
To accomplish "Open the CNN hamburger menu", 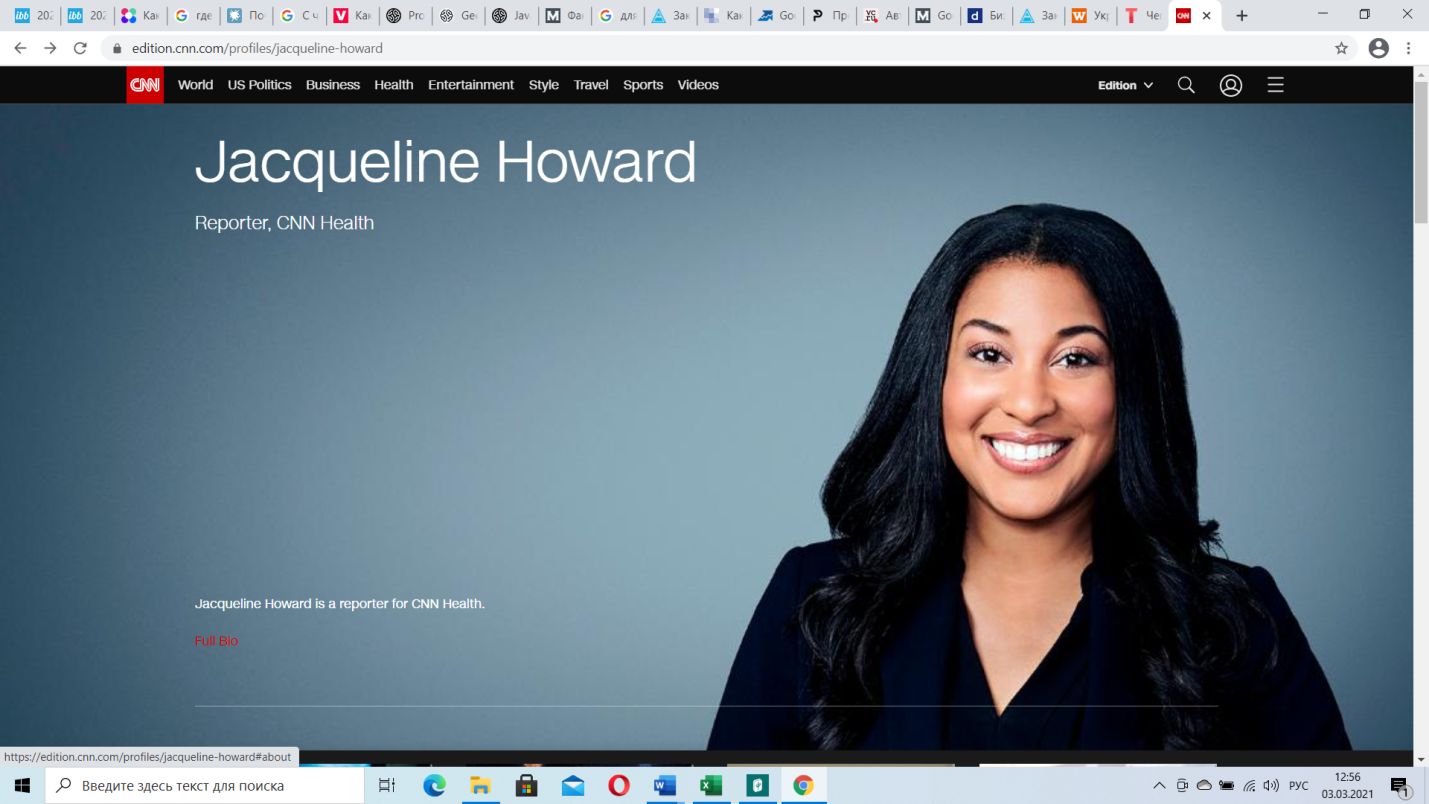I will pos(1275,85).
